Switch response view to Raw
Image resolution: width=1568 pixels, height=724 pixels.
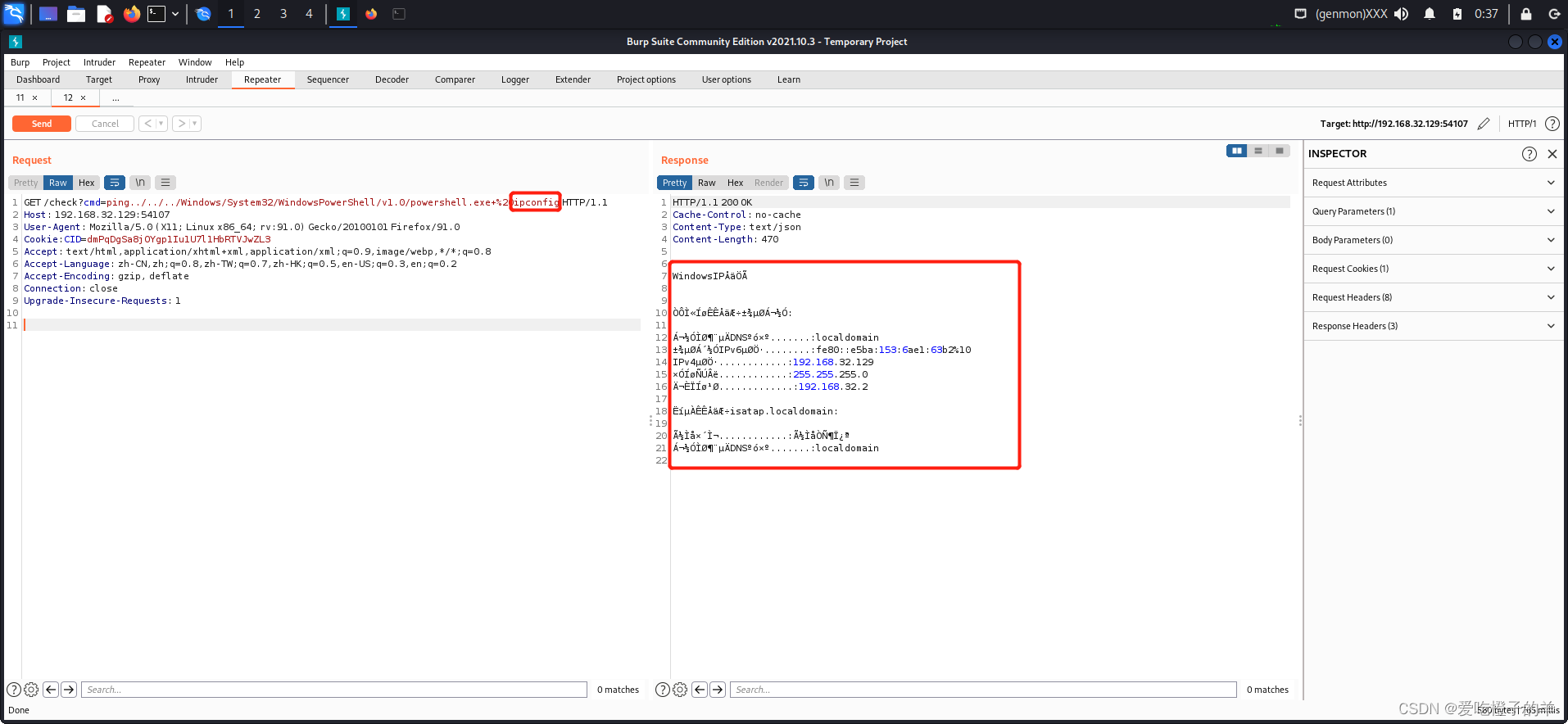tap(707, 183)
